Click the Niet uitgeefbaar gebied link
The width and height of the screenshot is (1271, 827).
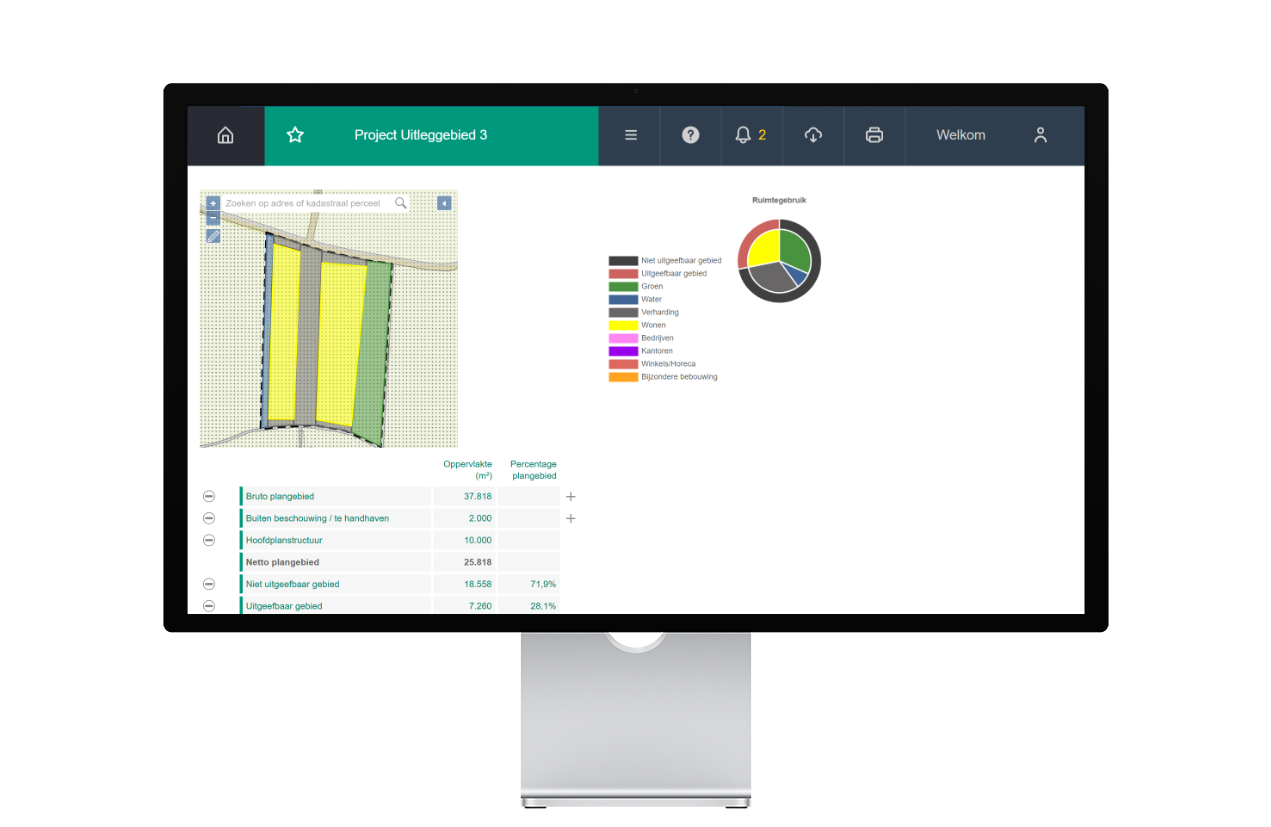point(292,584)
